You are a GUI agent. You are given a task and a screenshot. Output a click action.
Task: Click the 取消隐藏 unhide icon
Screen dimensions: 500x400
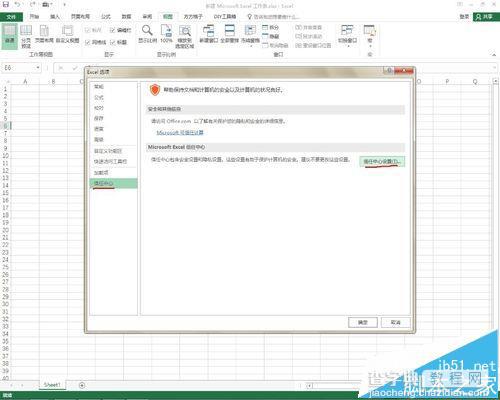[x=275, y=45]
